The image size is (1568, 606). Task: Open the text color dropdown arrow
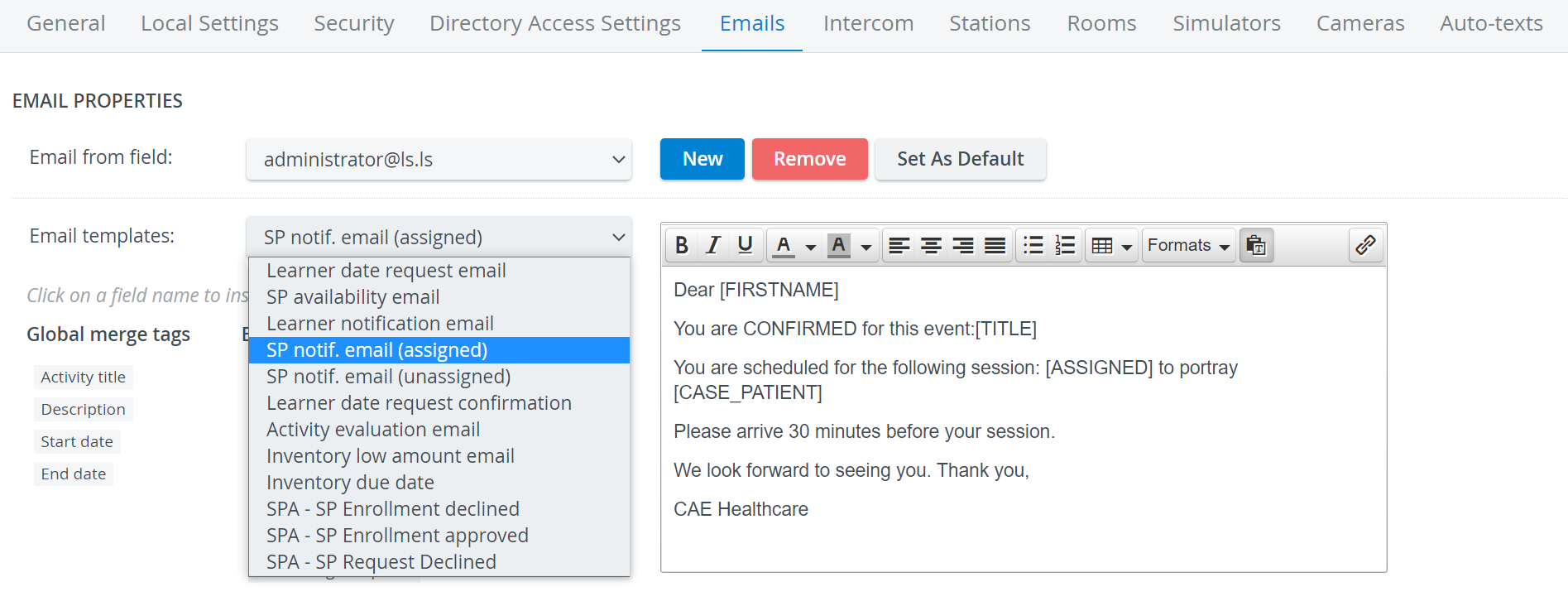pyautogui.click(x=811, y=247)
